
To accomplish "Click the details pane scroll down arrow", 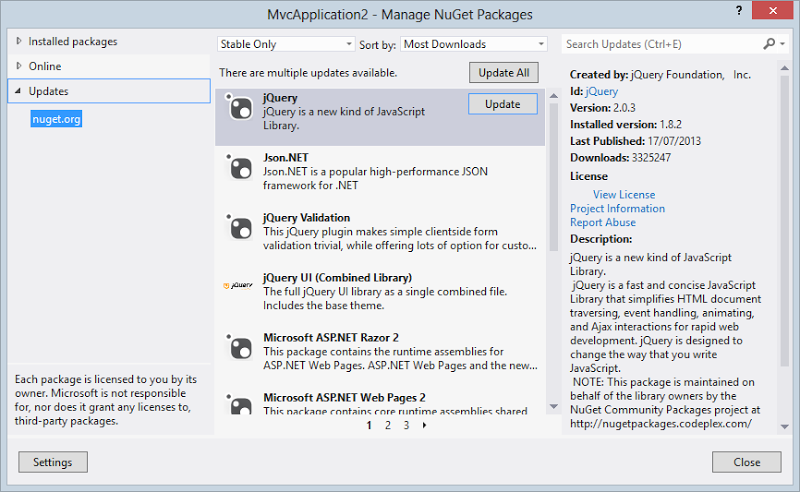I will coord(785,426).
